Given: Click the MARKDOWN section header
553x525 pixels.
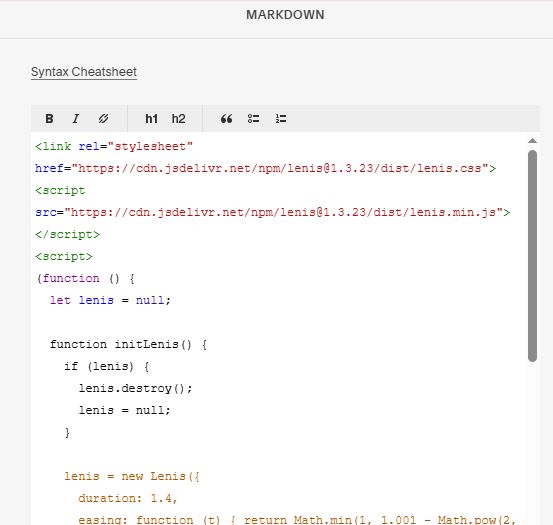Looking at the screenshot, I should click(x=285, y=15).
